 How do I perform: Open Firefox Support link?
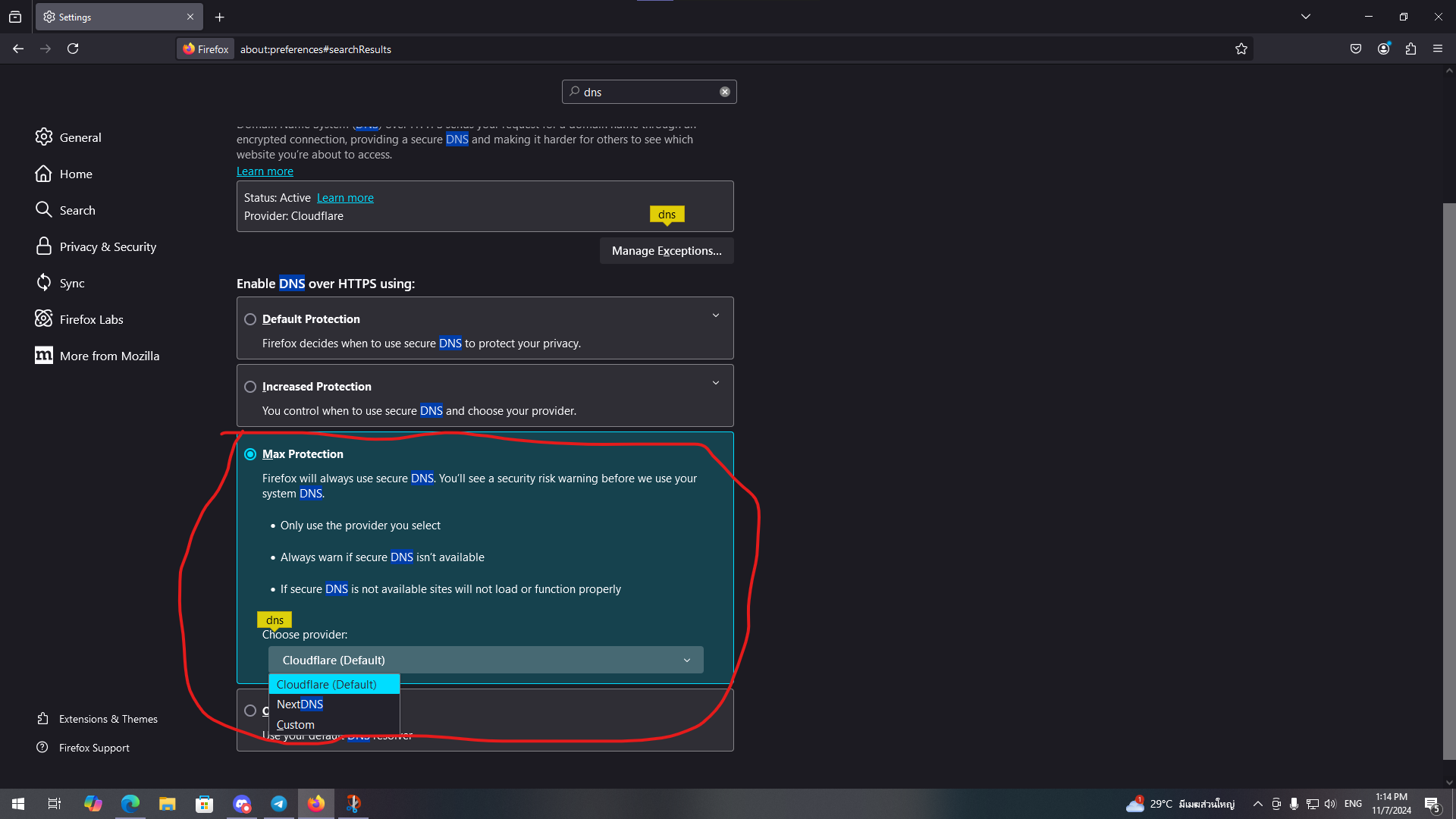click(83, 748)
